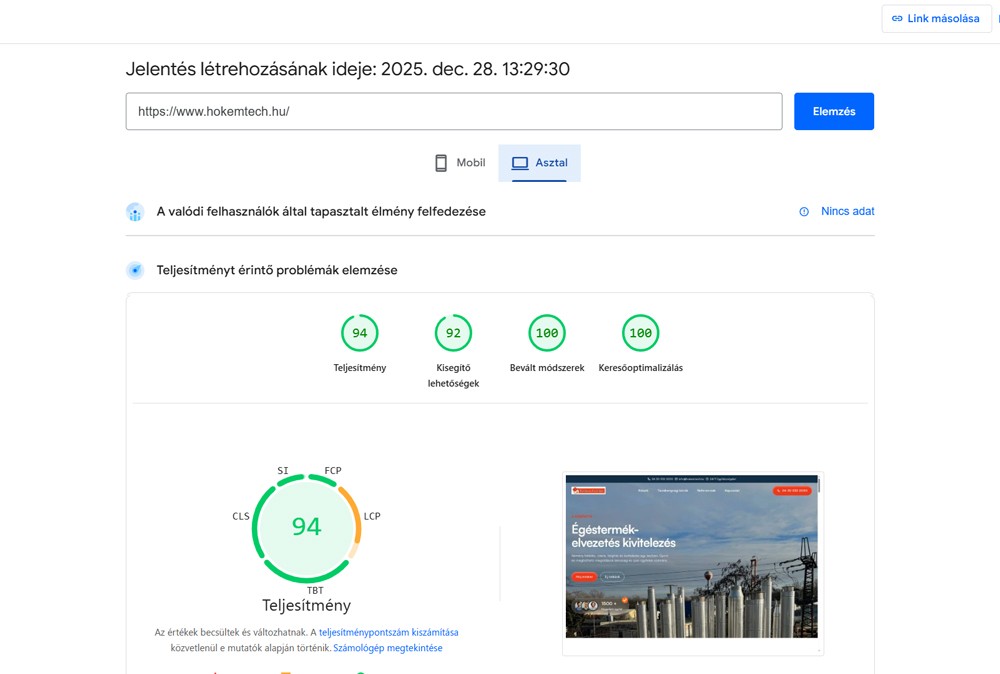Switch to the Asztal tab
This screenshot has height=674, width=1000.
pos(540,161)
